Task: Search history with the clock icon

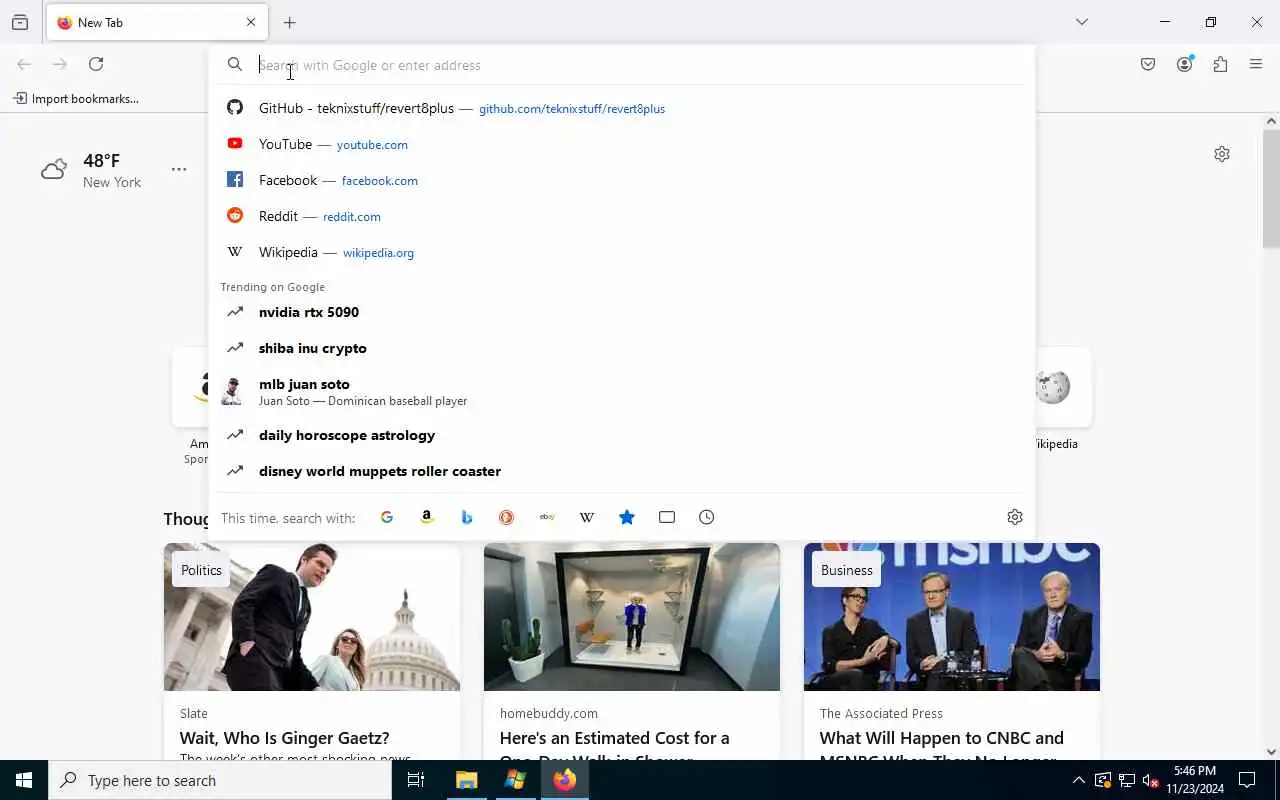Action: (x=707, y=517)
